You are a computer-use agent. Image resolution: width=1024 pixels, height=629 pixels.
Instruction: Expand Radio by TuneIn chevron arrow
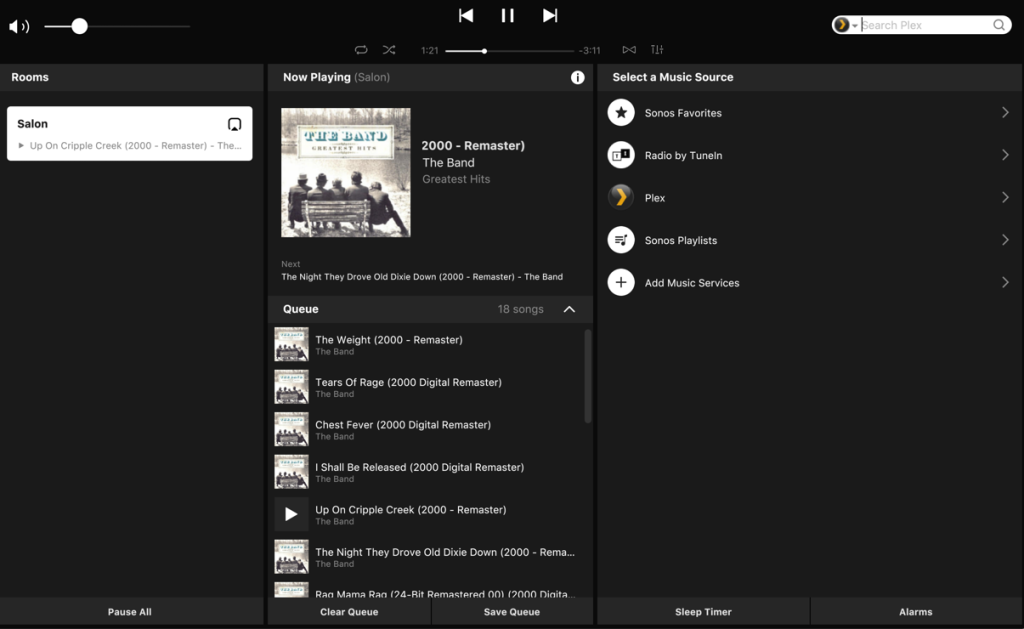point(1005,155)
